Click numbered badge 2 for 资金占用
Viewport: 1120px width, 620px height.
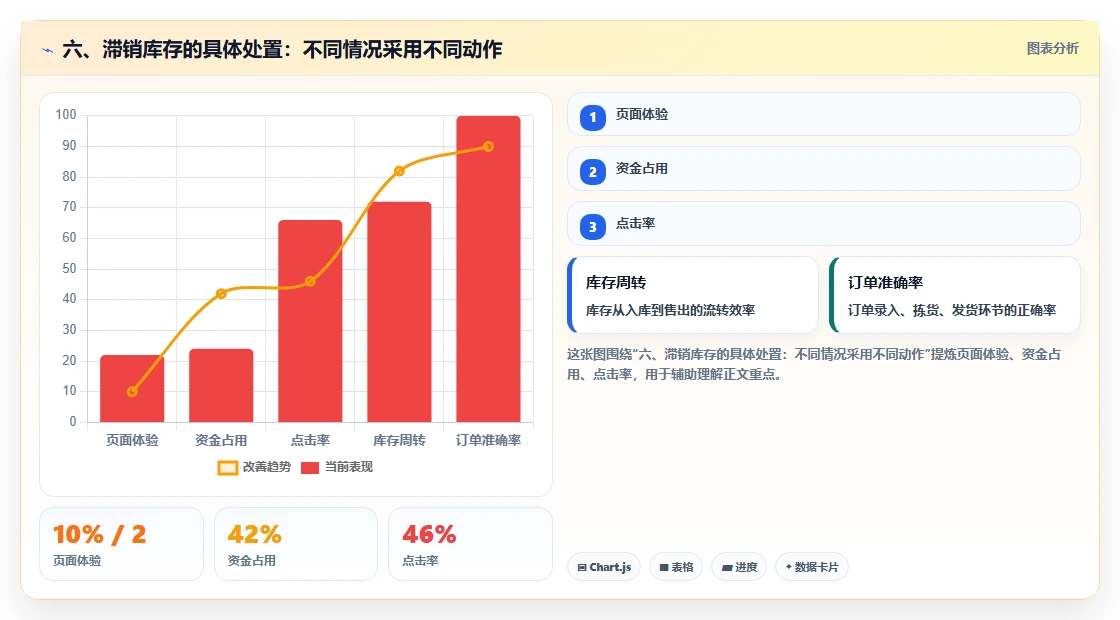(592, 171)
